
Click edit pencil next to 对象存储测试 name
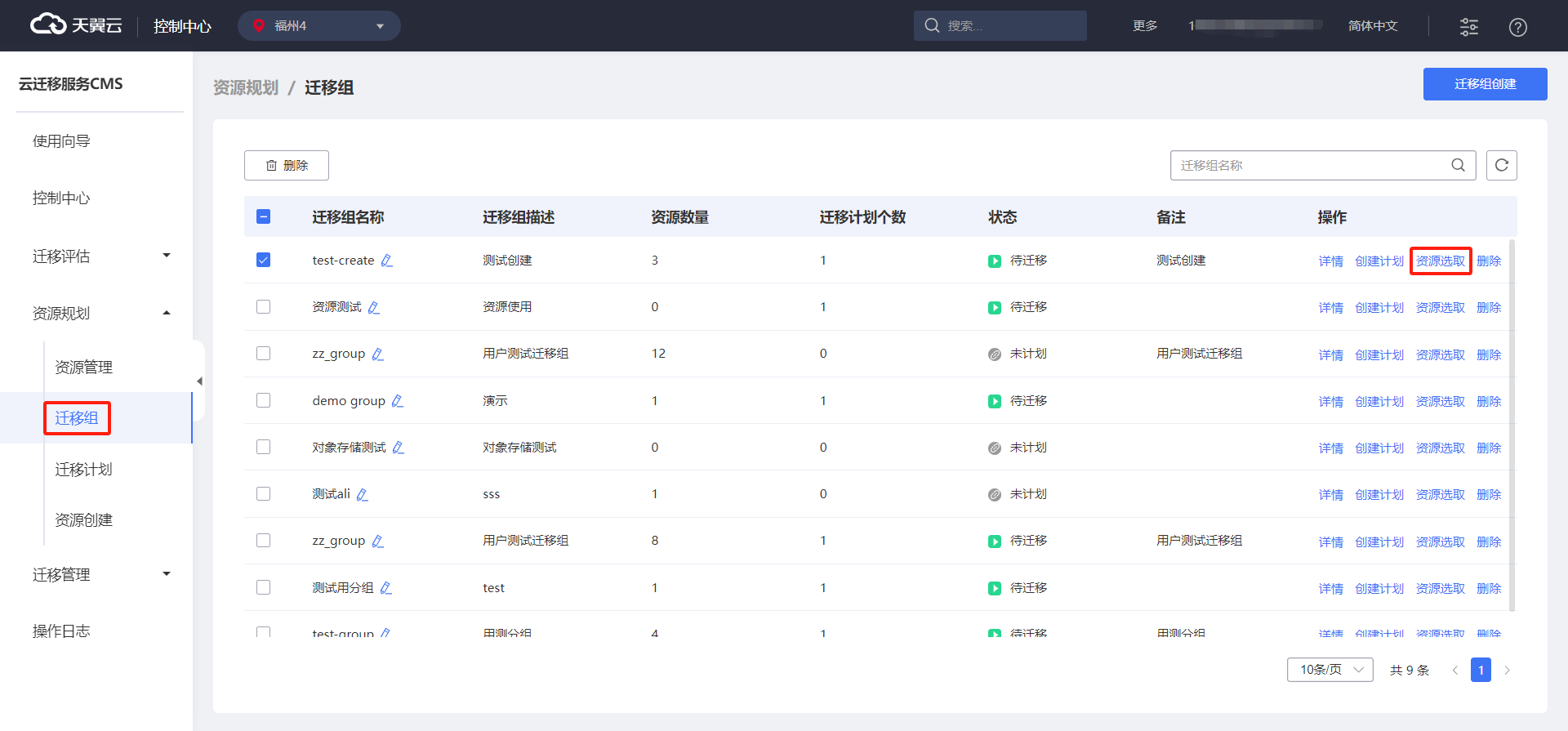pyautogui.click(x=399, y=447)
